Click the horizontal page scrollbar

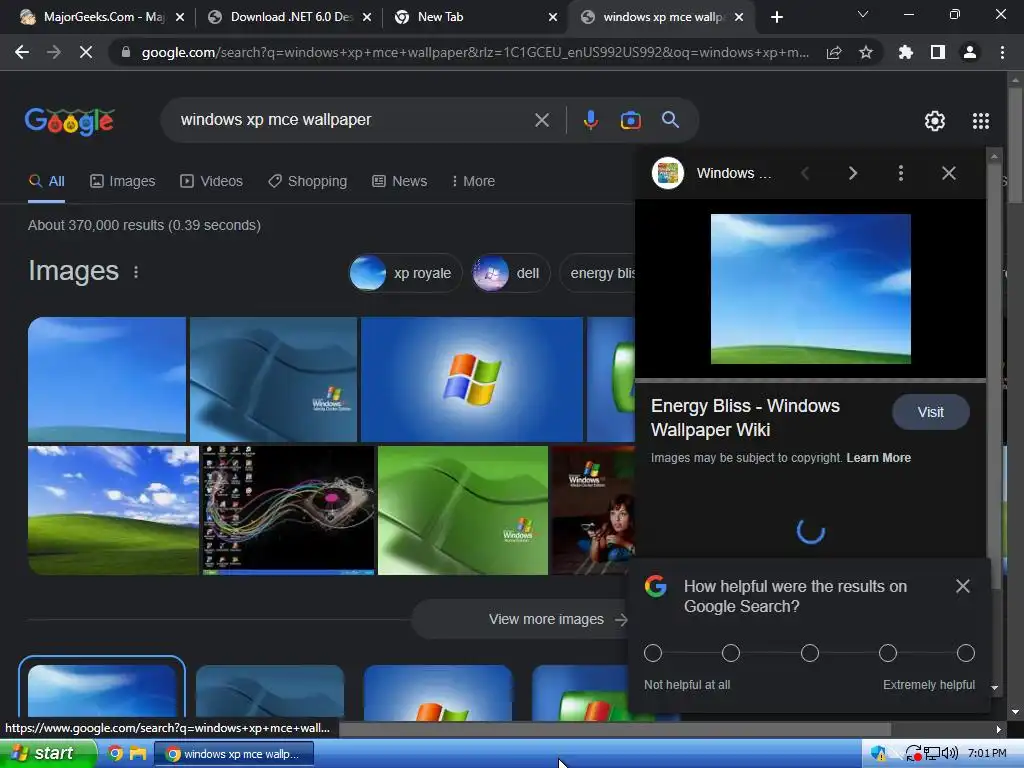614,729
